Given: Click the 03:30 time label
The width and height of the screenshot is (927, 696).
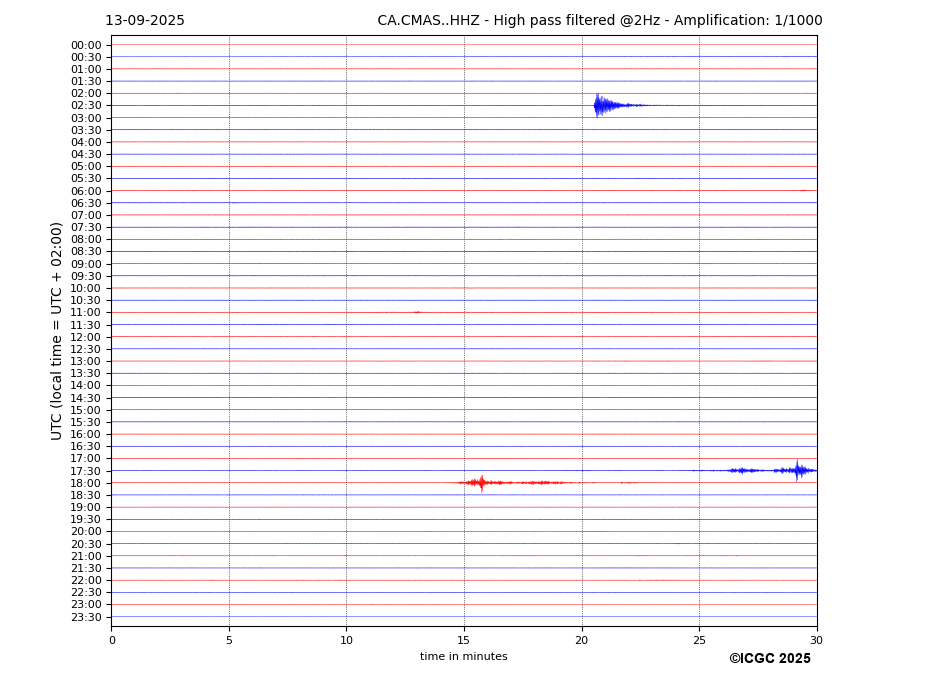Looking at the screenshot, I should [86, 130].
